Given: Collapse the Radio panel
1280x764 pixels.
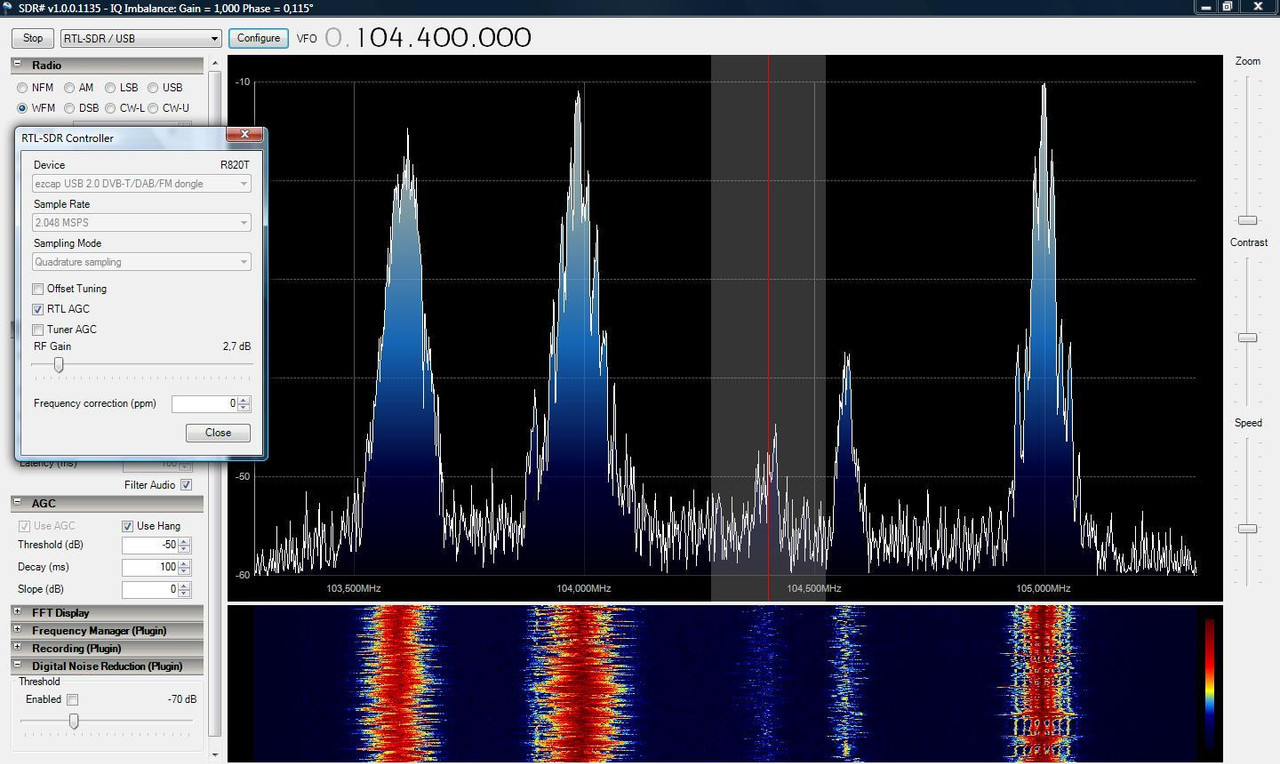Looking at the screenshot, I should point(17,65).
